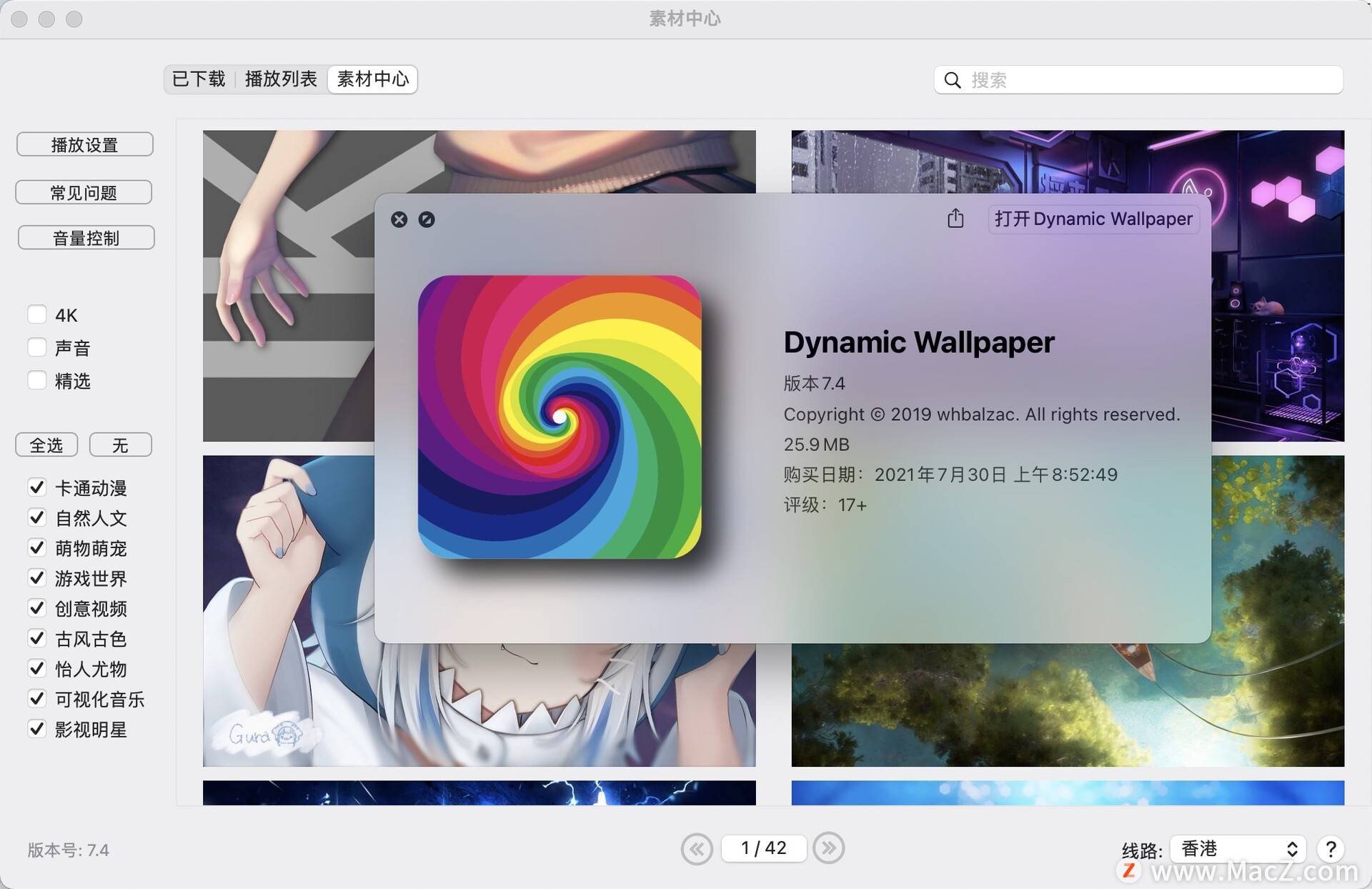Open the light blue partial wallpaper thumbnail

1068,793
